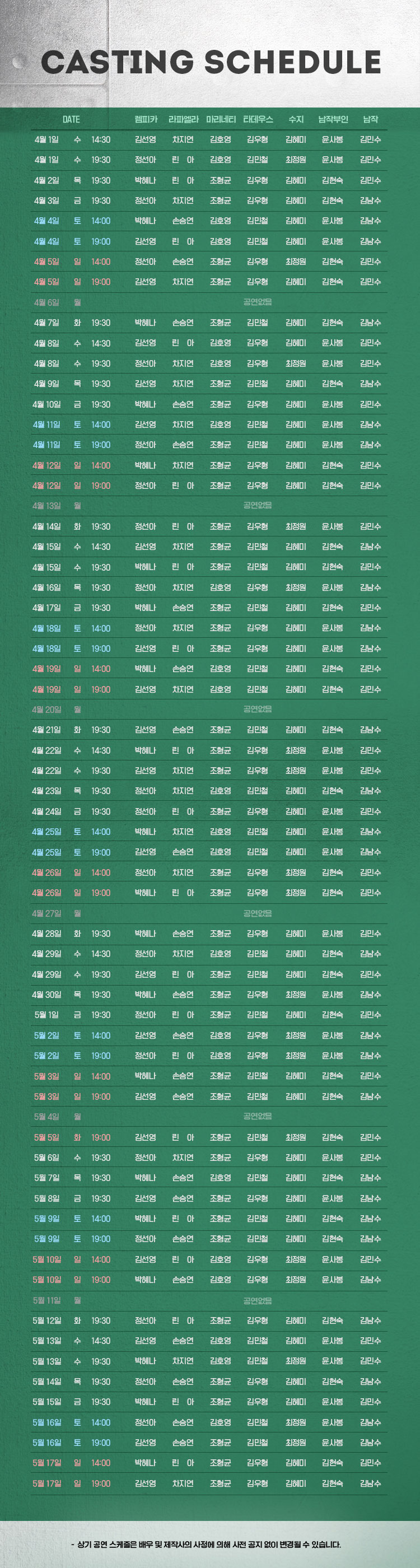The height and width of the screenshot is (1568, 420).
Task: Click the CASTING SCHEDULE title
Action: [x=211, y=62]
